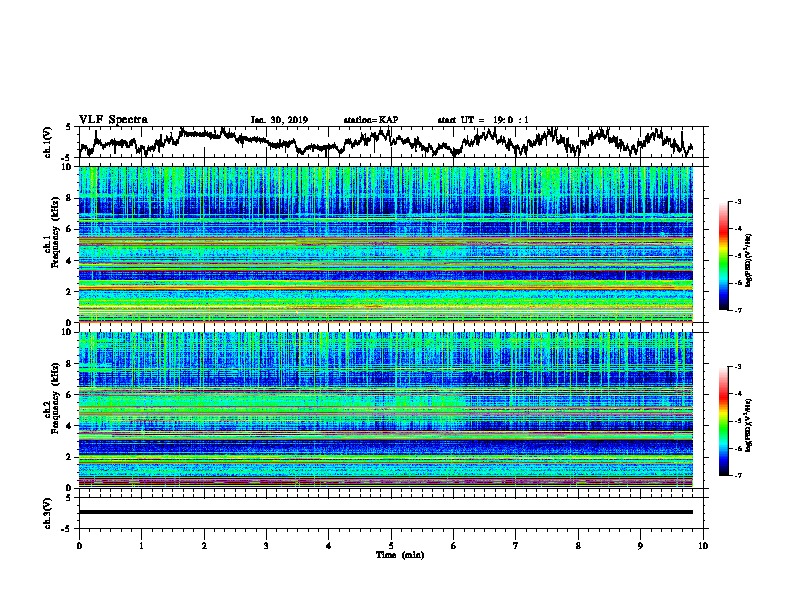Click the "6" kHz tick on ch.1 spectrogram
792x612 pixels.
click(71, 229)
